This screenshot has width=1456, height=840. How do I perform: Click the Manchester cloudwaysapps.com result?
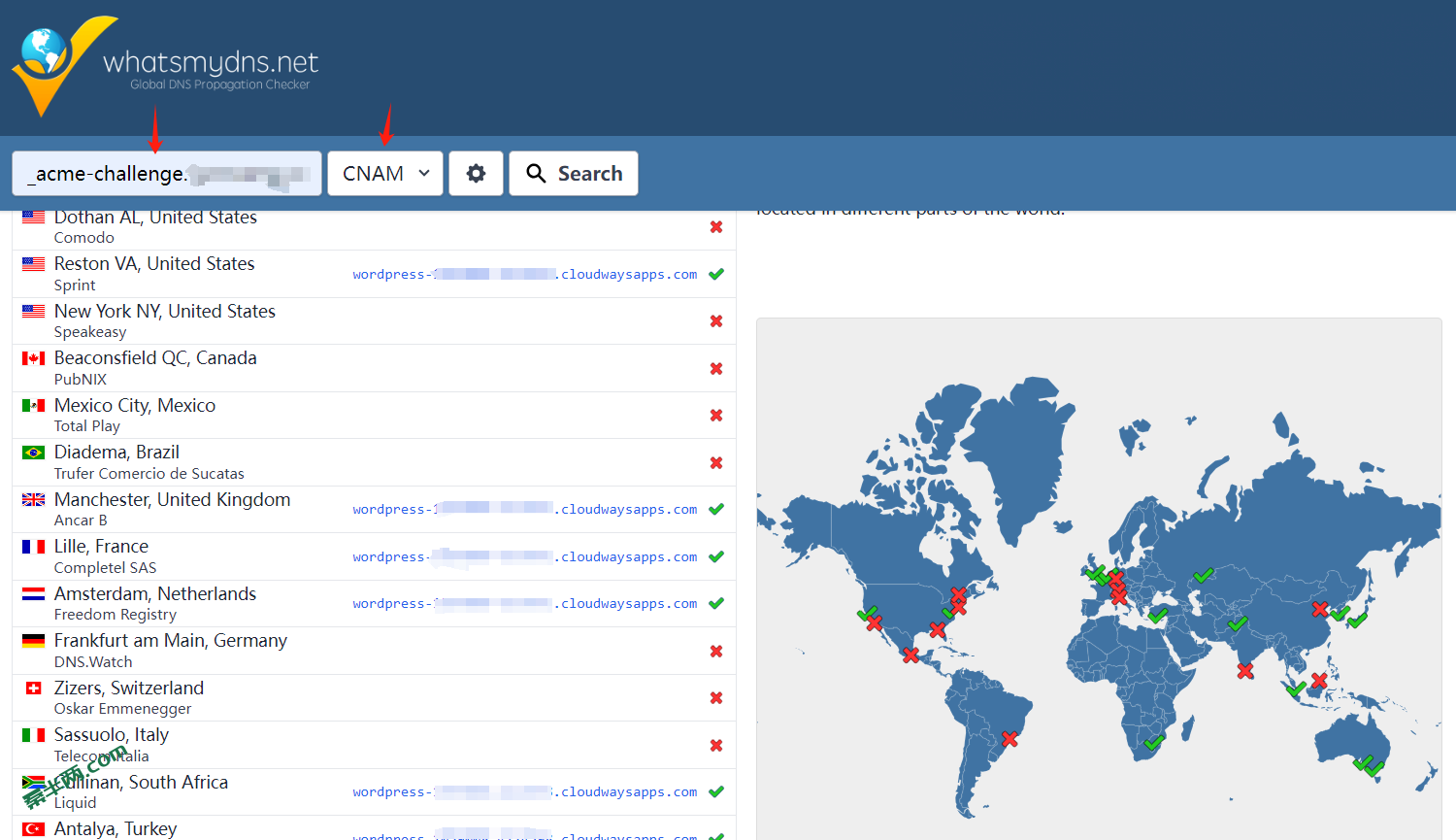point(524,509)
